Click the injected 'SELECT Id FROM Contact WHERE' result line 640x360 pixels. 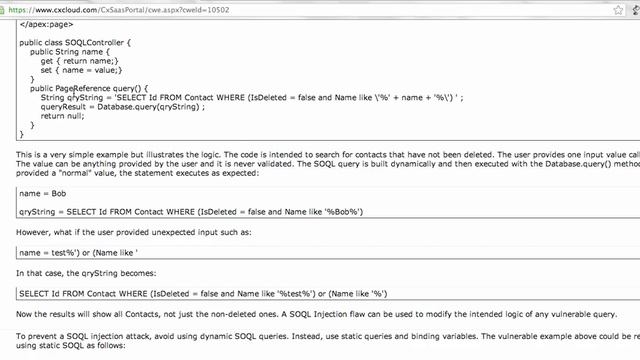(203, 293)
